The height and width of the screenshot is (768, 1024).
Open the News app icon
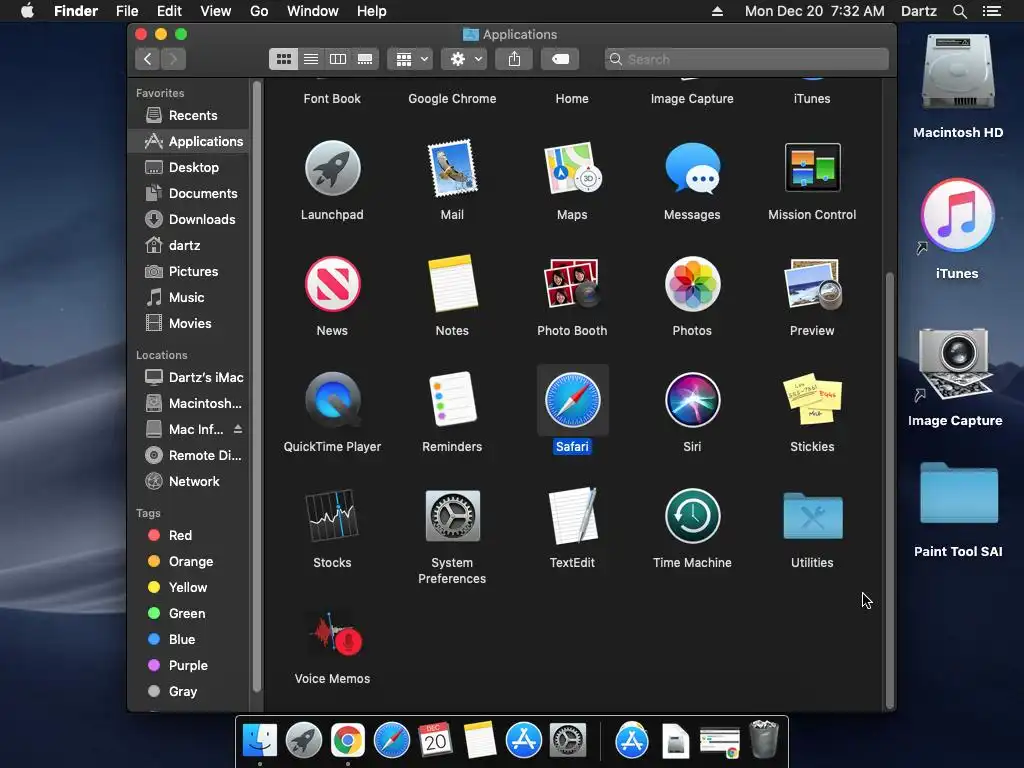332,284
